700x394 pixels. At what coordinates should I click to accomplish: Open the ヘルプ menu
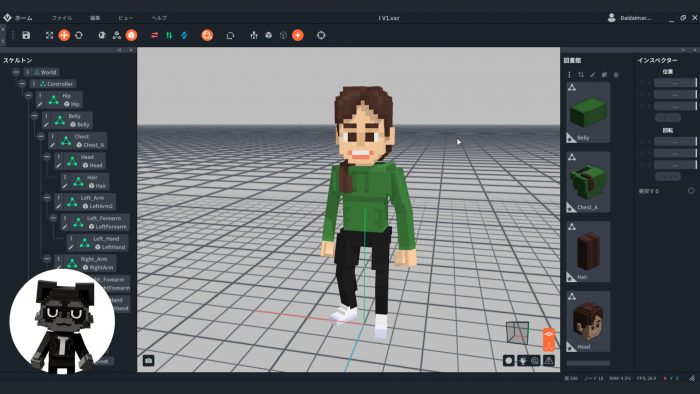tap(159, 18)
